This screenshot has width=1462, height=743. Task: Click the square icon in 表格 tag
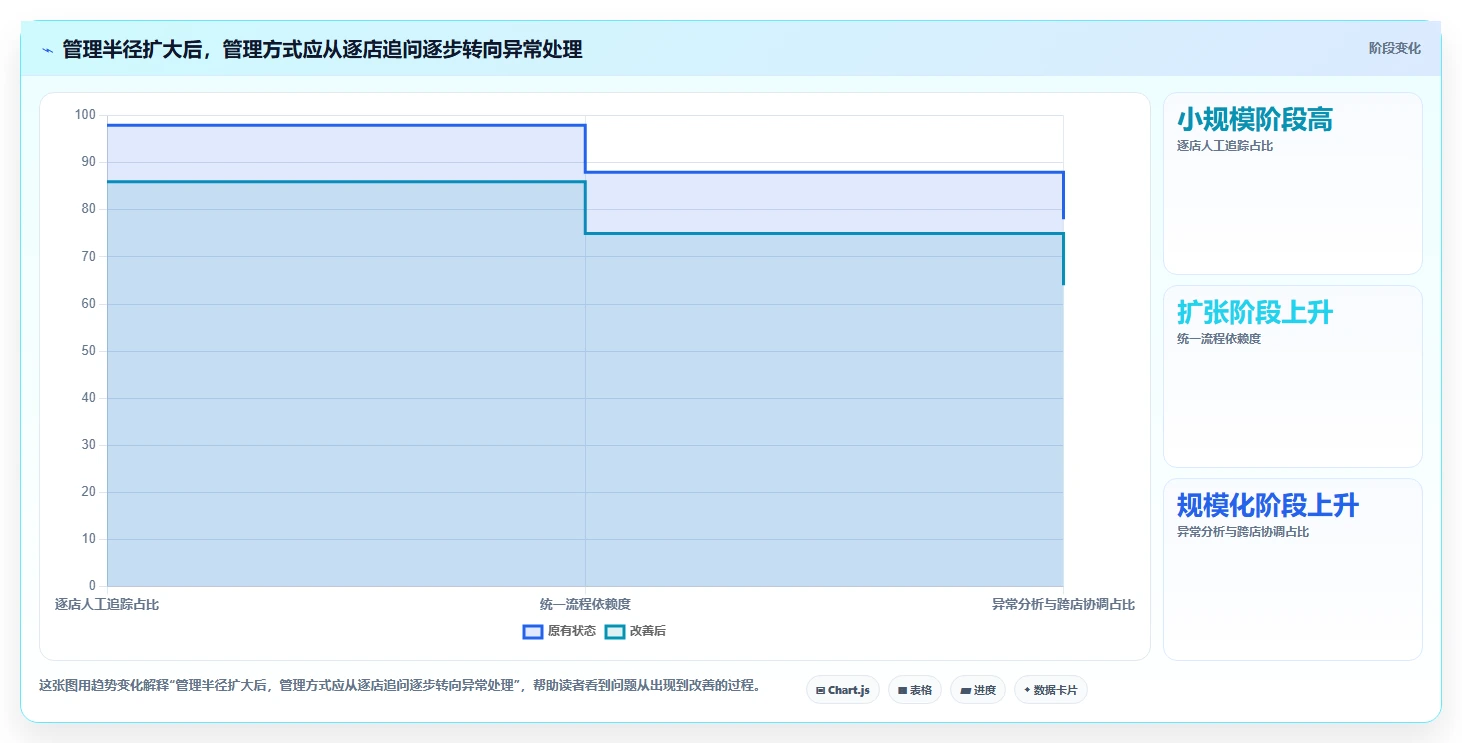[x=902, y=690]
